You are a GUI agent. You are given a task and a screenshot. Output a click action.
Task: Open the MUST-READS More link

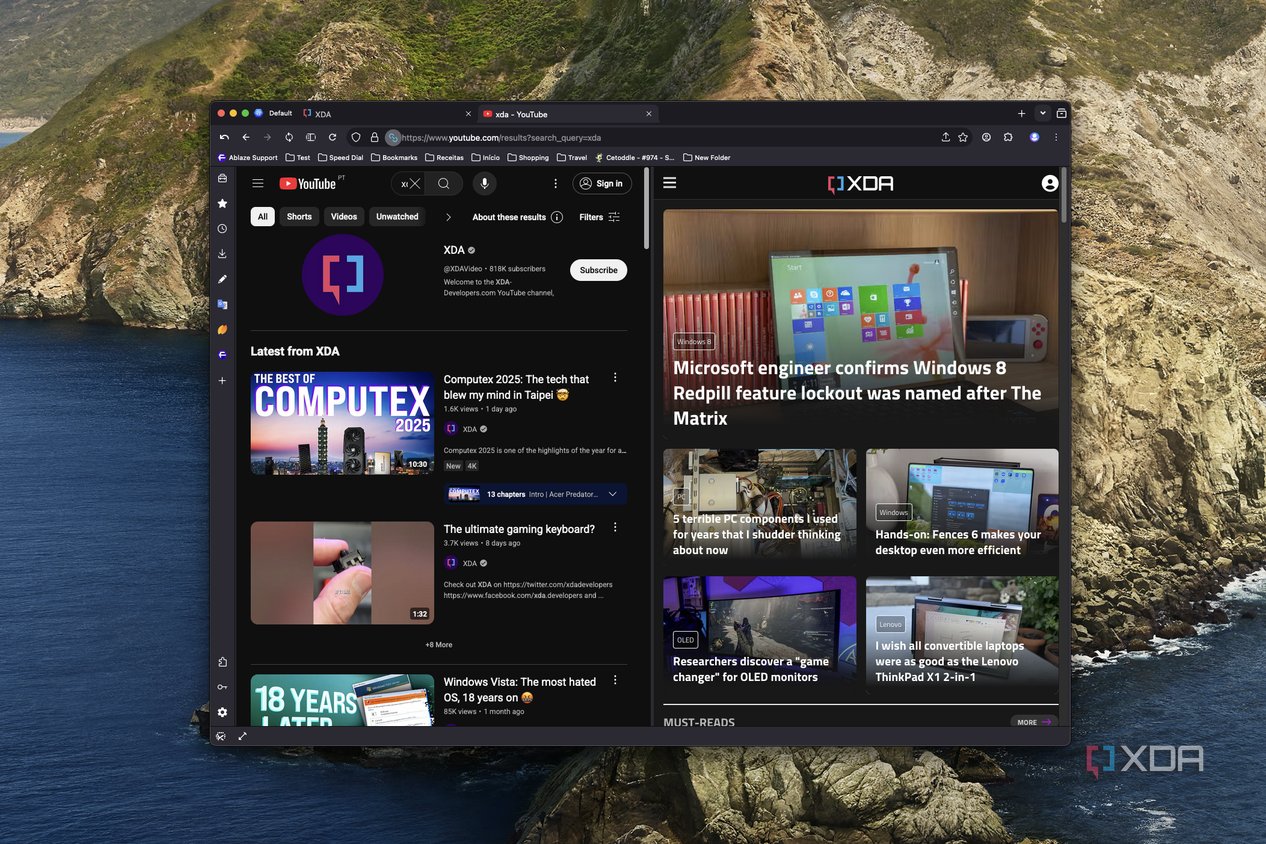pos(1033,722)
